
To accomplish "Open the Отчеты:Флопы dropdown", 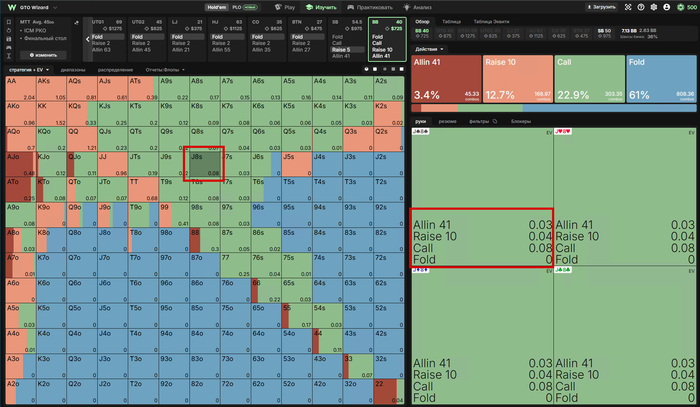I will click(165, 70).
